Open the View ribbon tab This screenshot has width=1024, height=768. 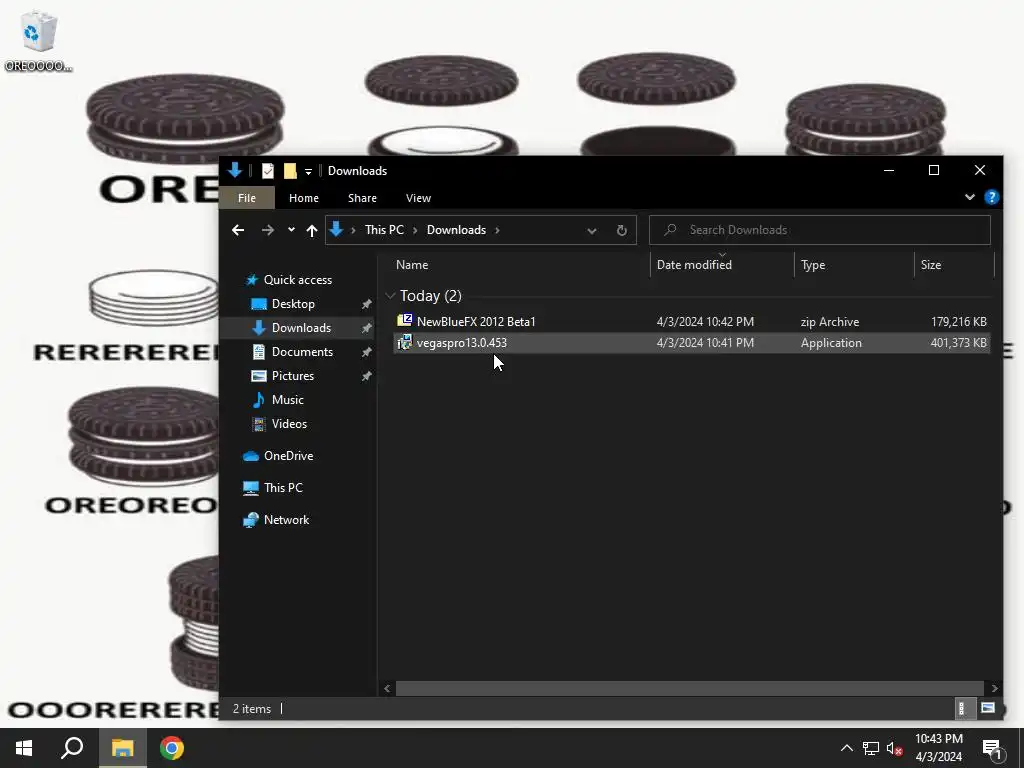coord(418,198)
